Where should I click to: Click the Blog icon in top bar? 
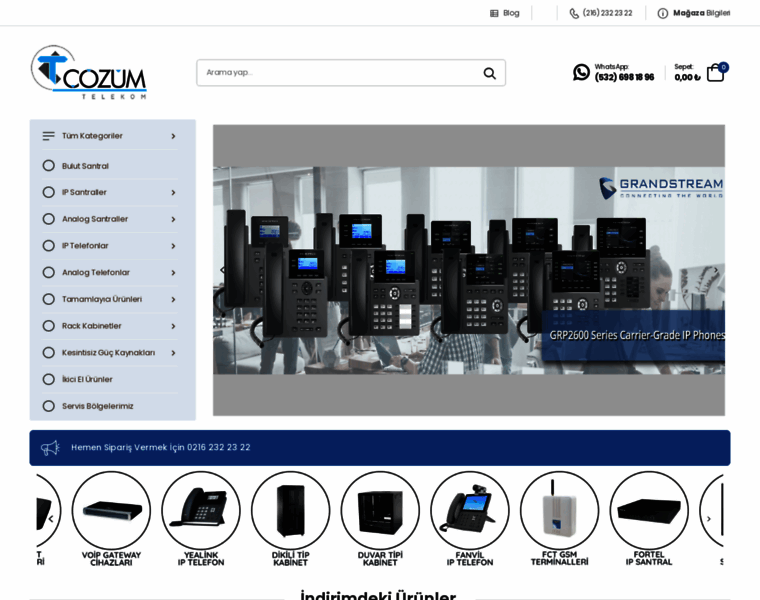tap(494, 13)
